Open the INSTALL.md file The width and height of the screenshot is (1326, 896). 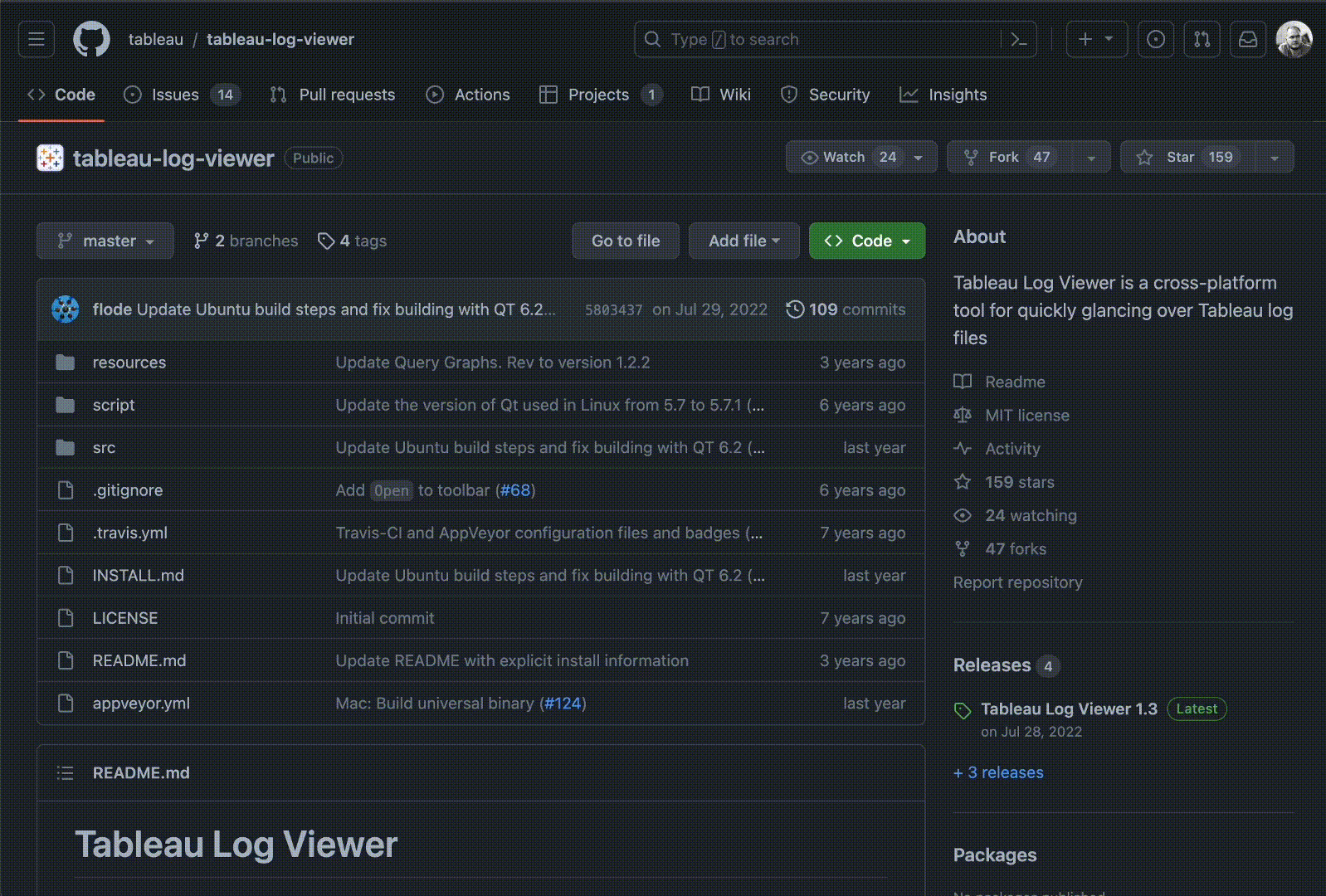(138, 576)
